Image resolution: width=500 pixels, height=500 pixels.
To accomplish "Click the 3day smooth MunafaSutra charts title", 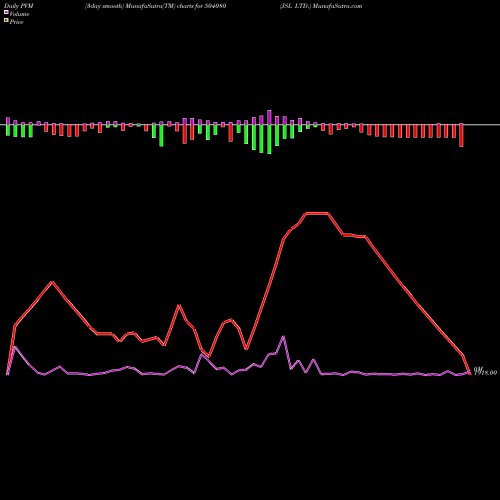I will (x=155, y=6).
